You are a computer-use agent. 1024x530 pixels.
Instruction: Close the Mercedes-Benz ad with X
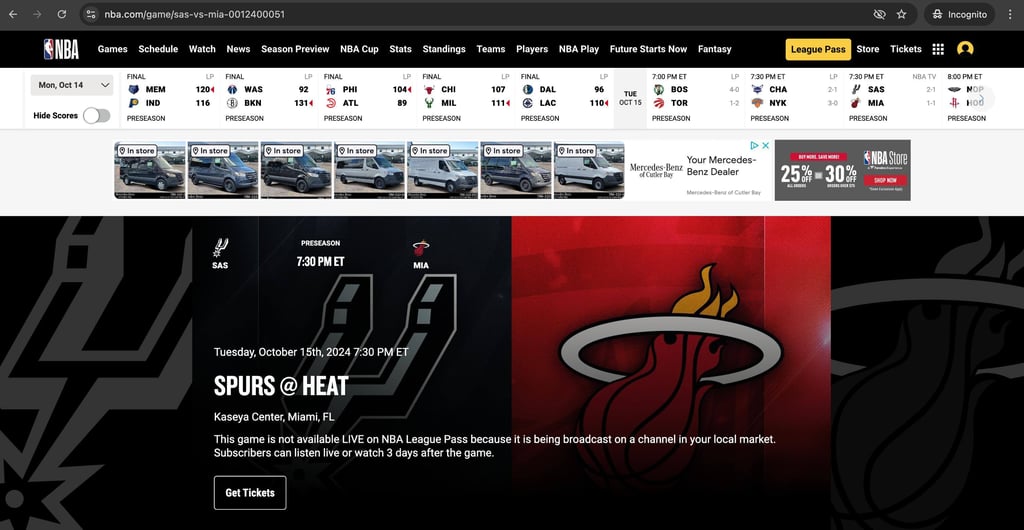(x=765, y=146)
